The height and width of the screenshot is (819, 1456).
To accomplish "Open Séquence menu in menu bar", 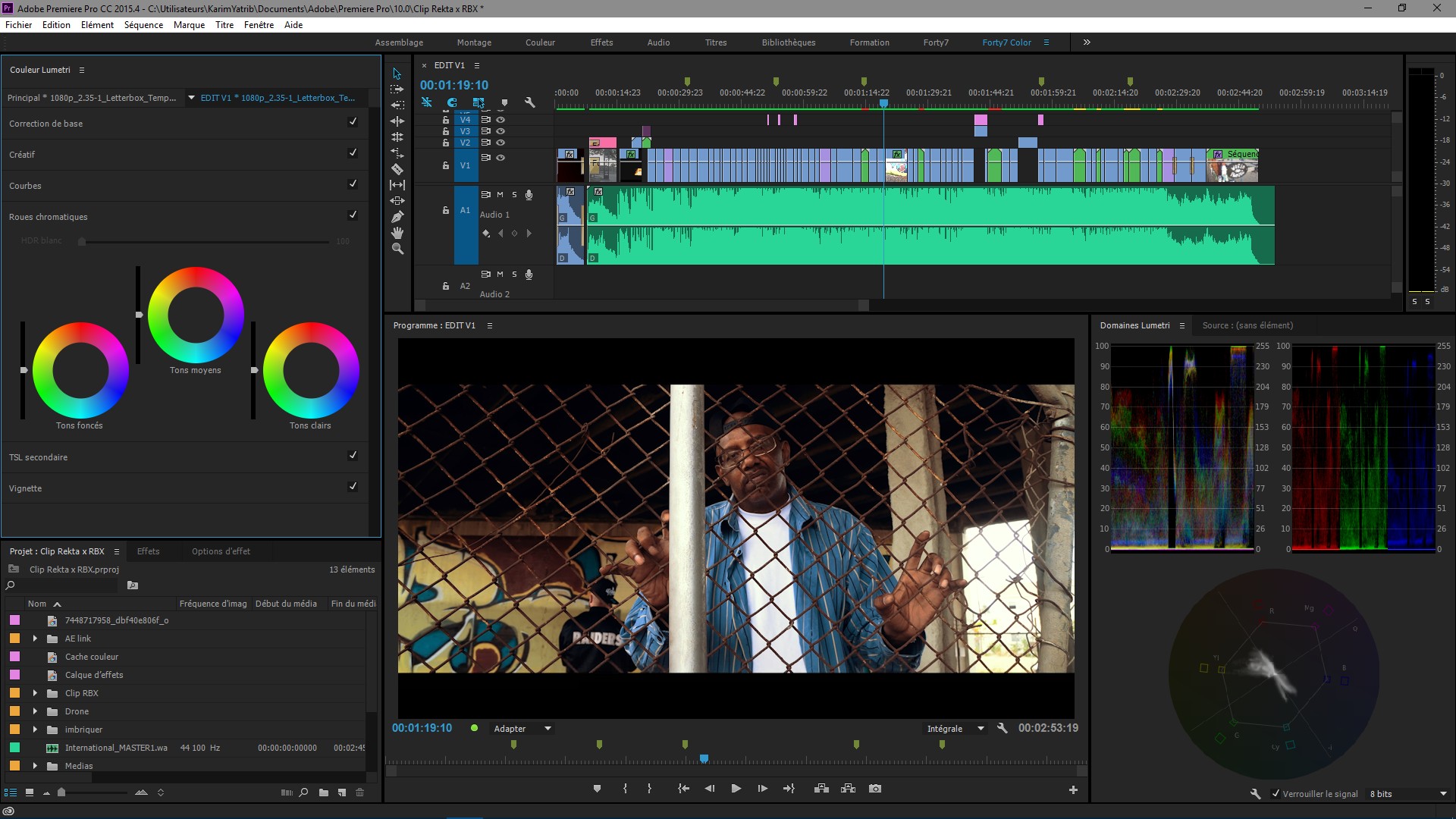I will (143, 24).
